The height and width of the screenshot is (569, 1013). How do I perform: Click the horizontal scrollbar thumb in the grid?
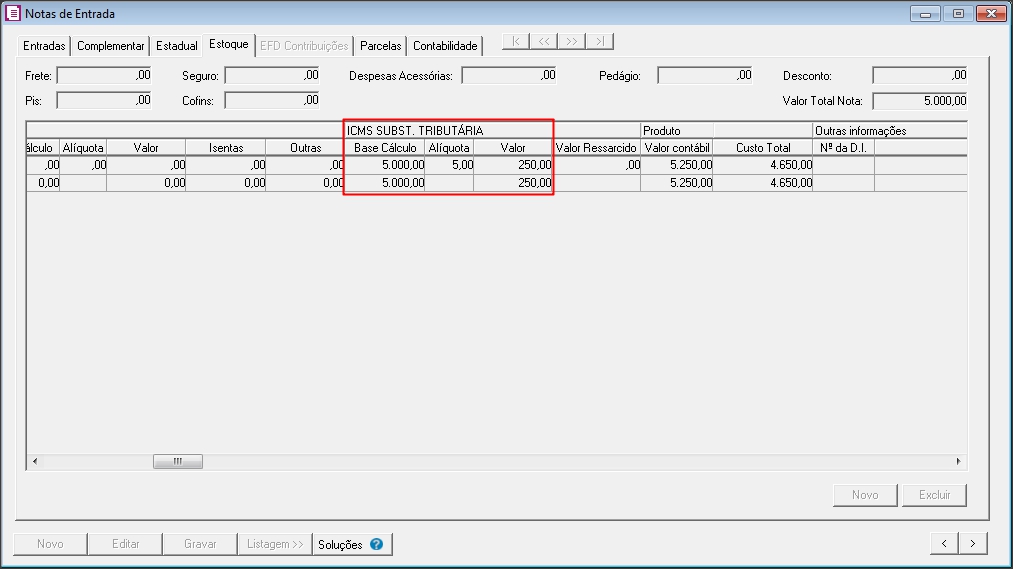click(178, 462)
